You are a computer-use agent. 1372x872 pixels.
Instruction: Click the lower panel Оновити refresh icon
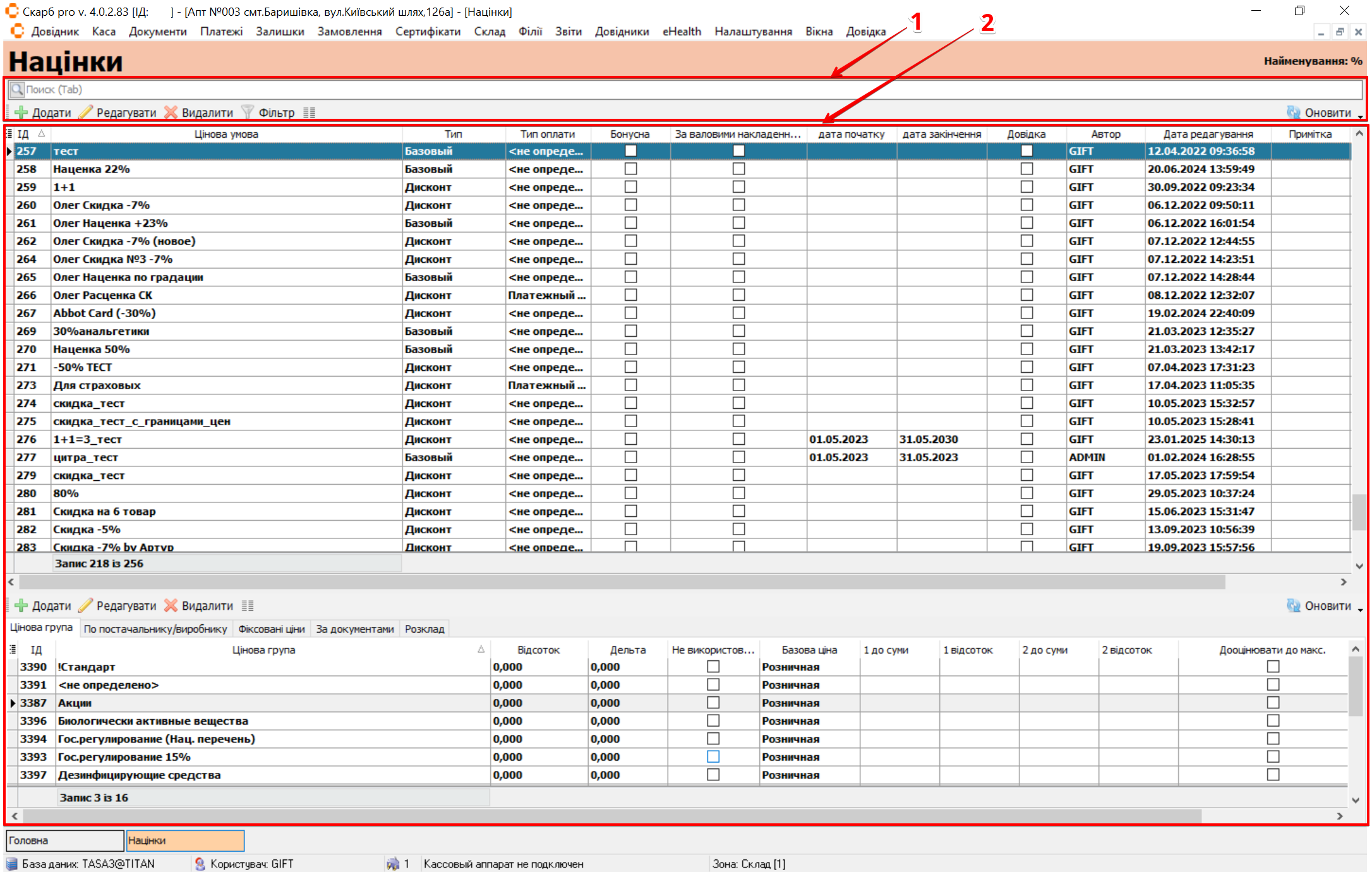(1294, 605)
